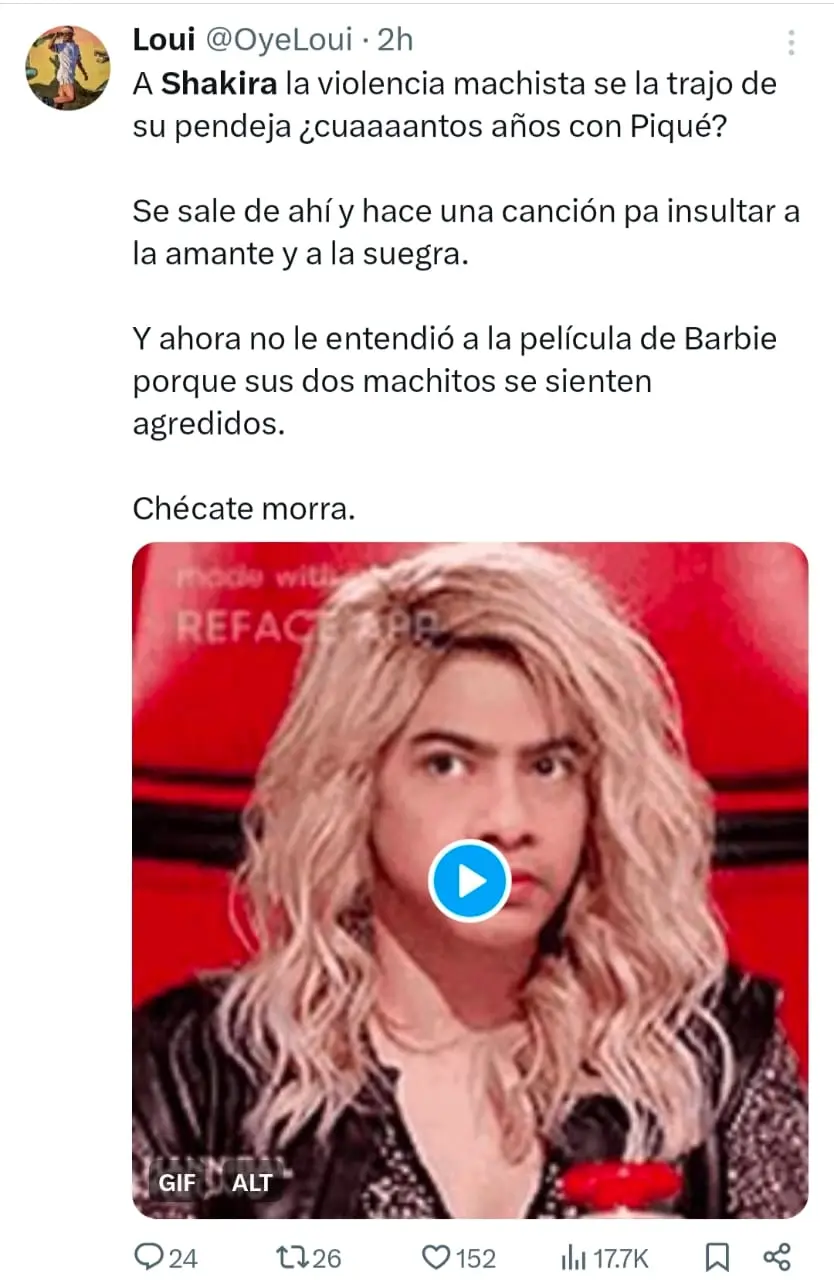Play the GIF with blue play button
This screenshot has width=834, height=1280.
(x=470, y=881)
